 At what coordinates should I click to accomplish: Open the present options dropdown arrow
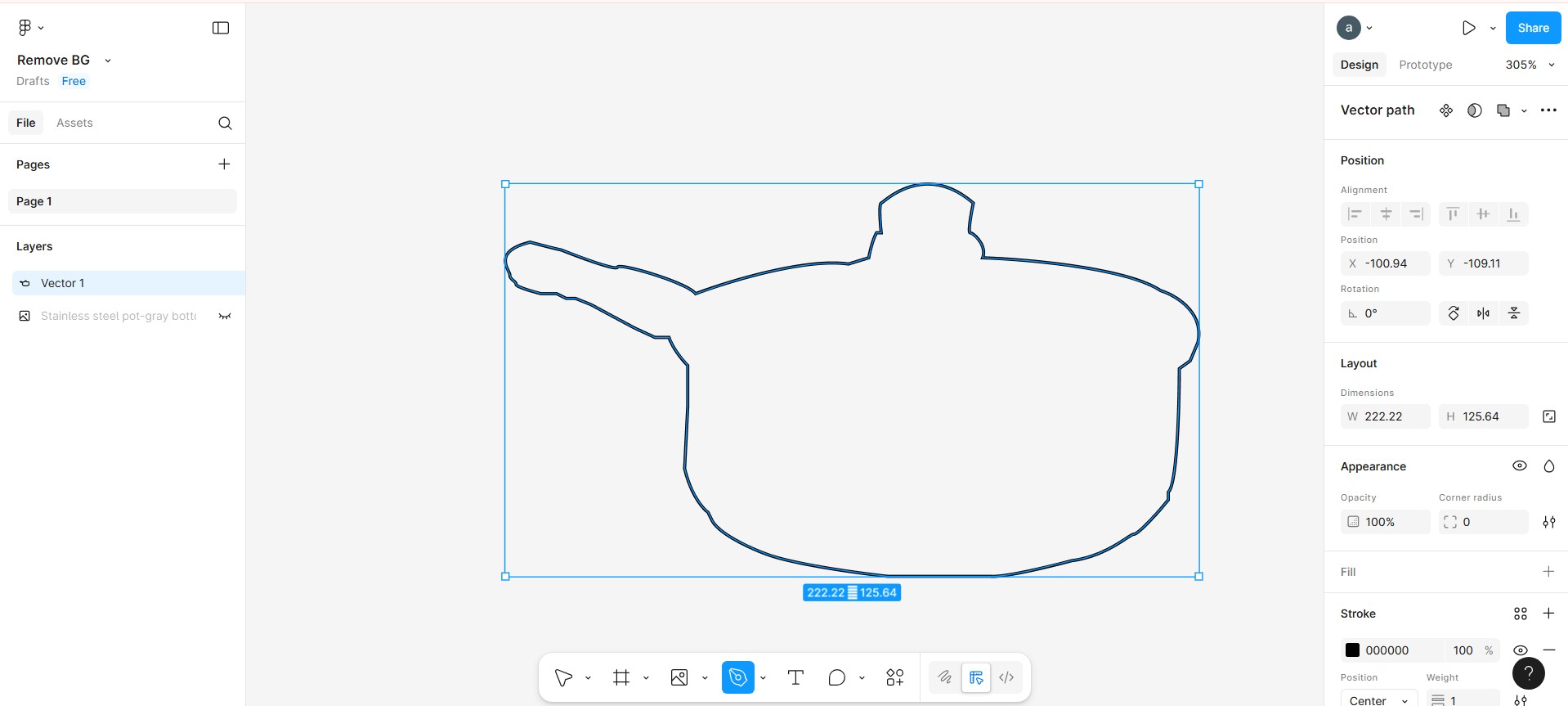[x=1493, y=28]
